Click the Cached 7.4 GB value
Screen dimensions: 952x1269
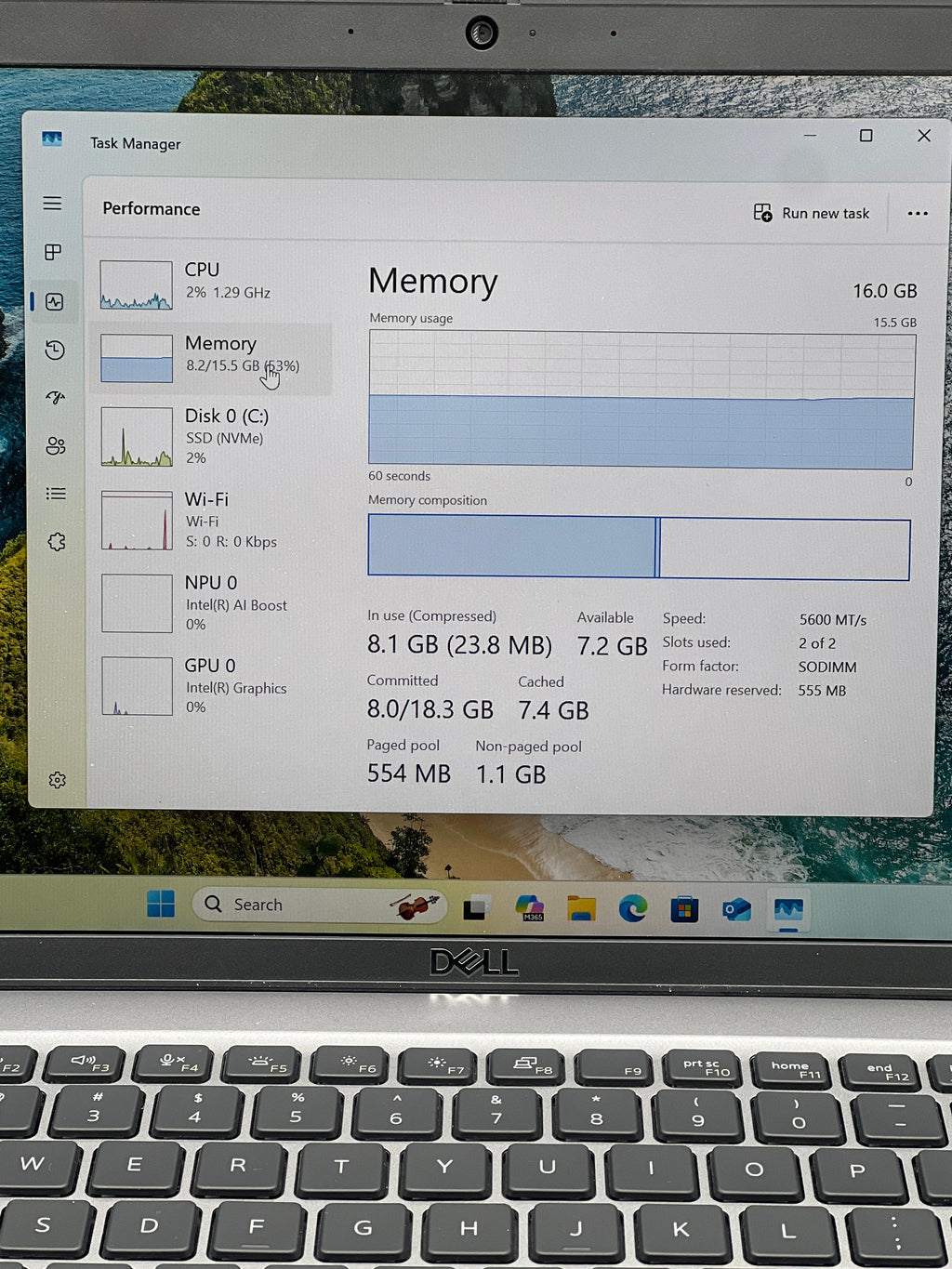point(553,711)
